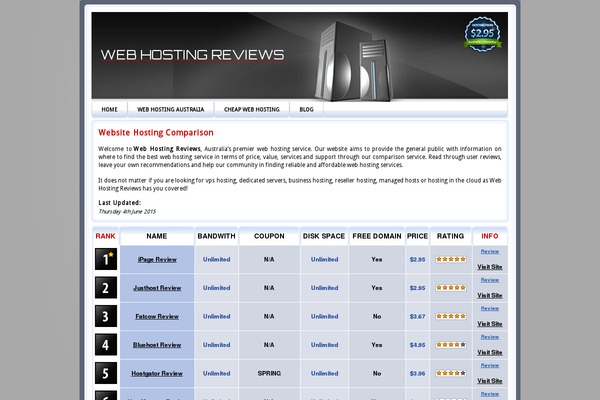Click rank 2 badge icon
The image size is (600, 400).
106,287
